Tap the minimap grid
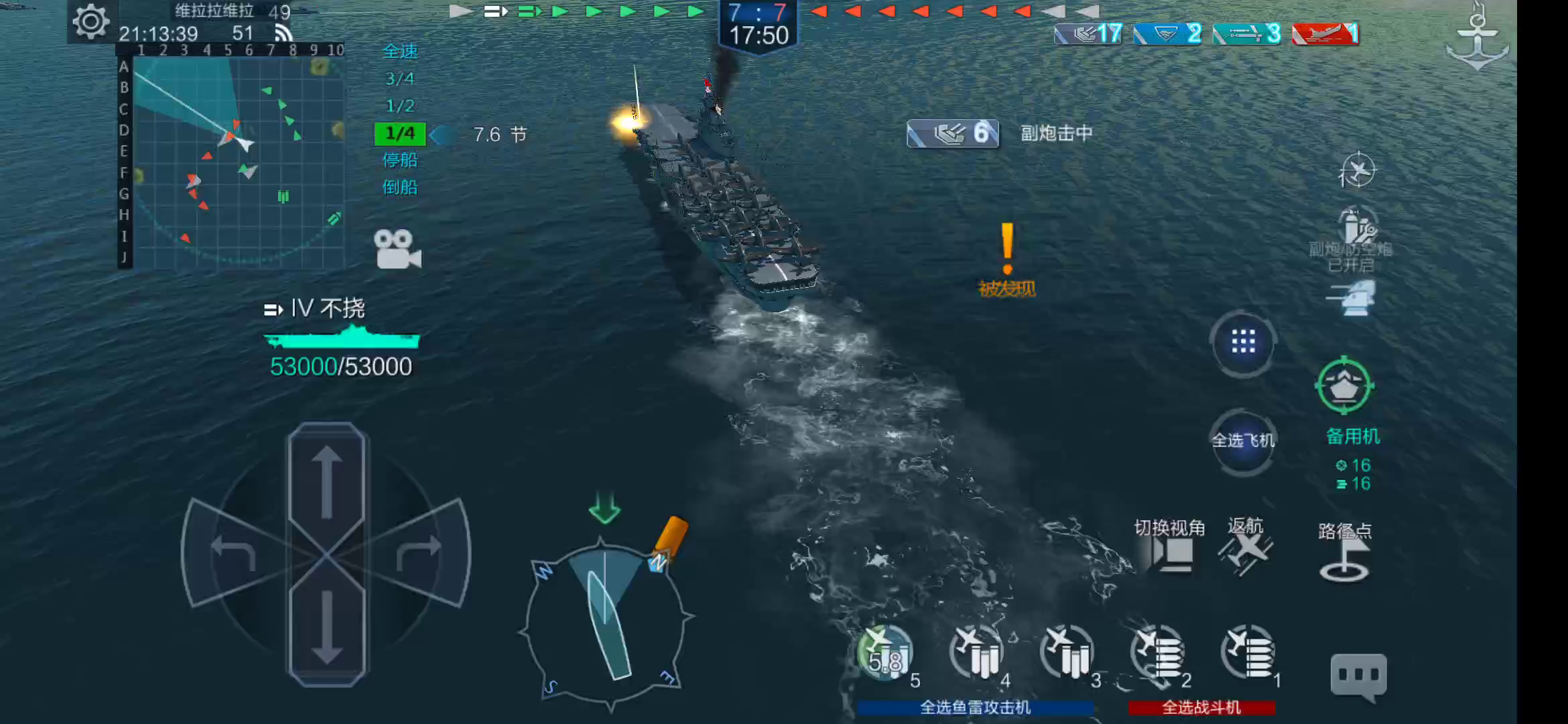 [x=238, y=161]
